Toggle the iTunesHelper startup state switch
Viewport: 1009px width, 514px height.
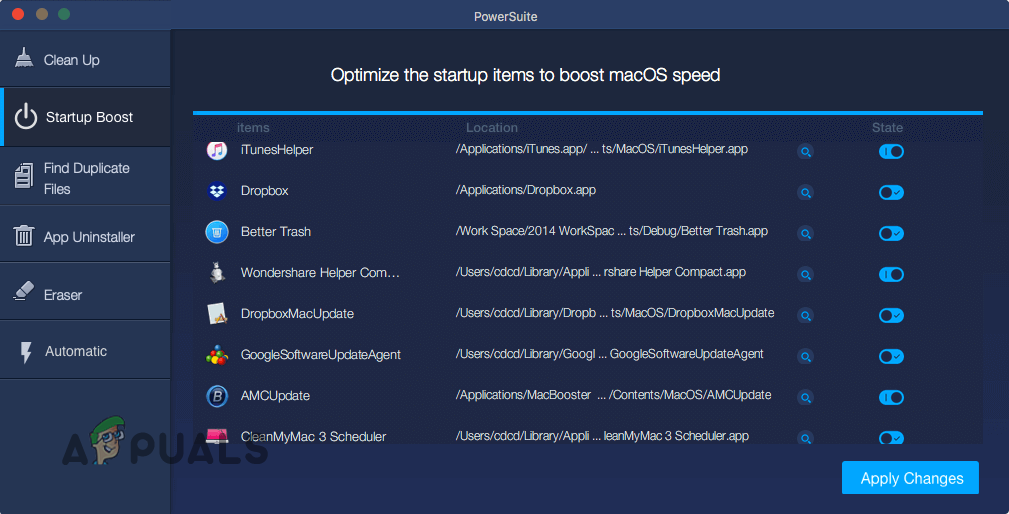891,151
